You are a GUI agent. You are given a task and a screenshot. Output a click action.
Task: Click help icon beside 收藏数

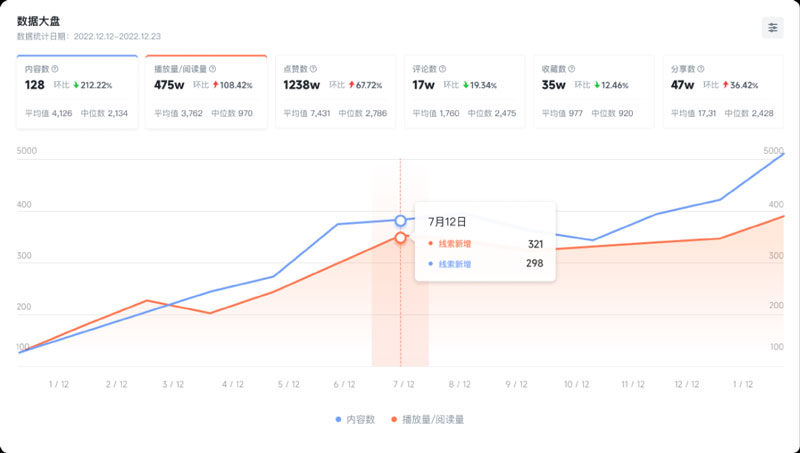572,69
